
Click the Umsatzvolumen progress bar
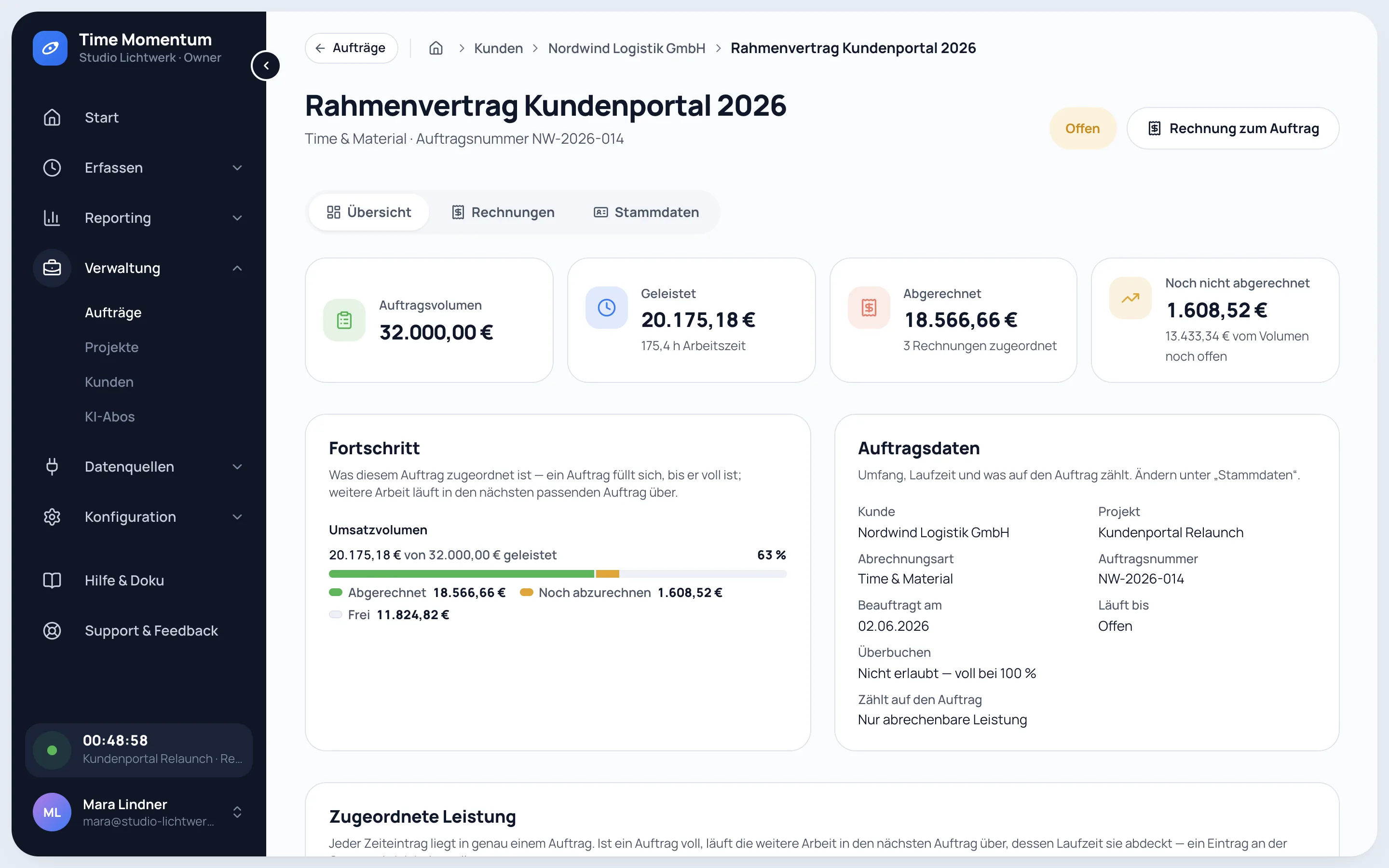pos(558,574)
